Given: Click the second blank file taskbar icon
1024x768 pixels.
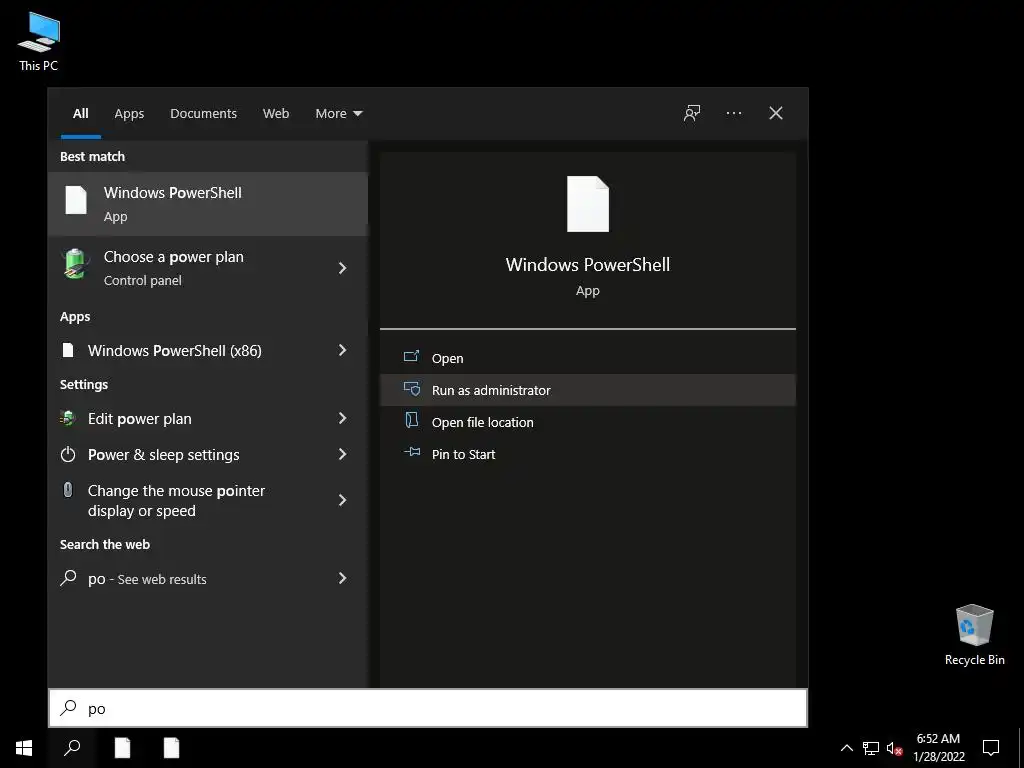Looking at the screenshot, I should tap(171, 748).
